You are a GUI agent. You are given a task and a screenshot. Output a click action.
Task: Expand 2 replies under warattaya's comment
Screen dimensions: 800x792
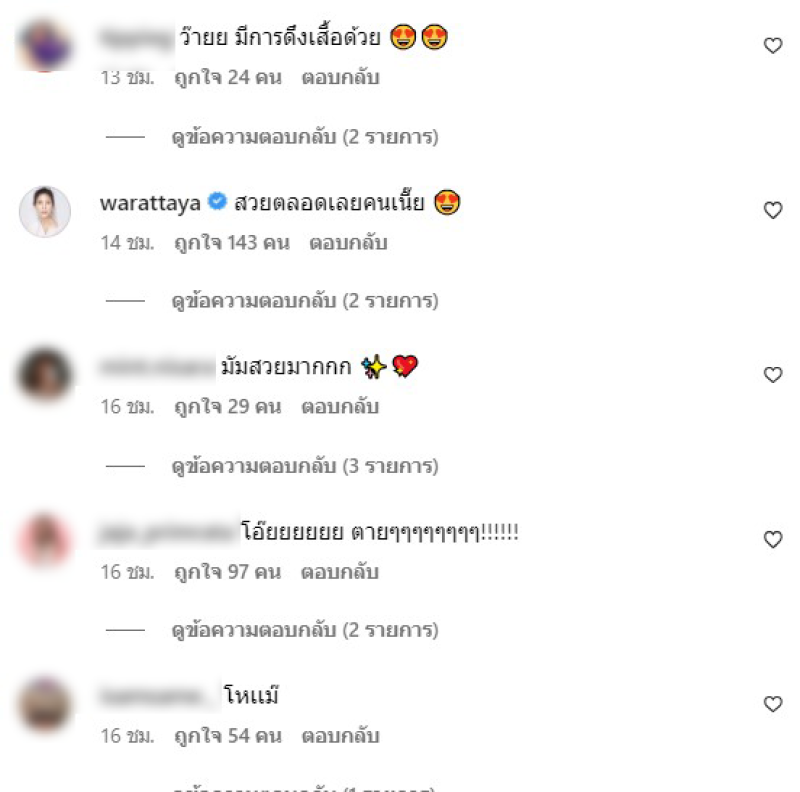(x=305, y=301)
